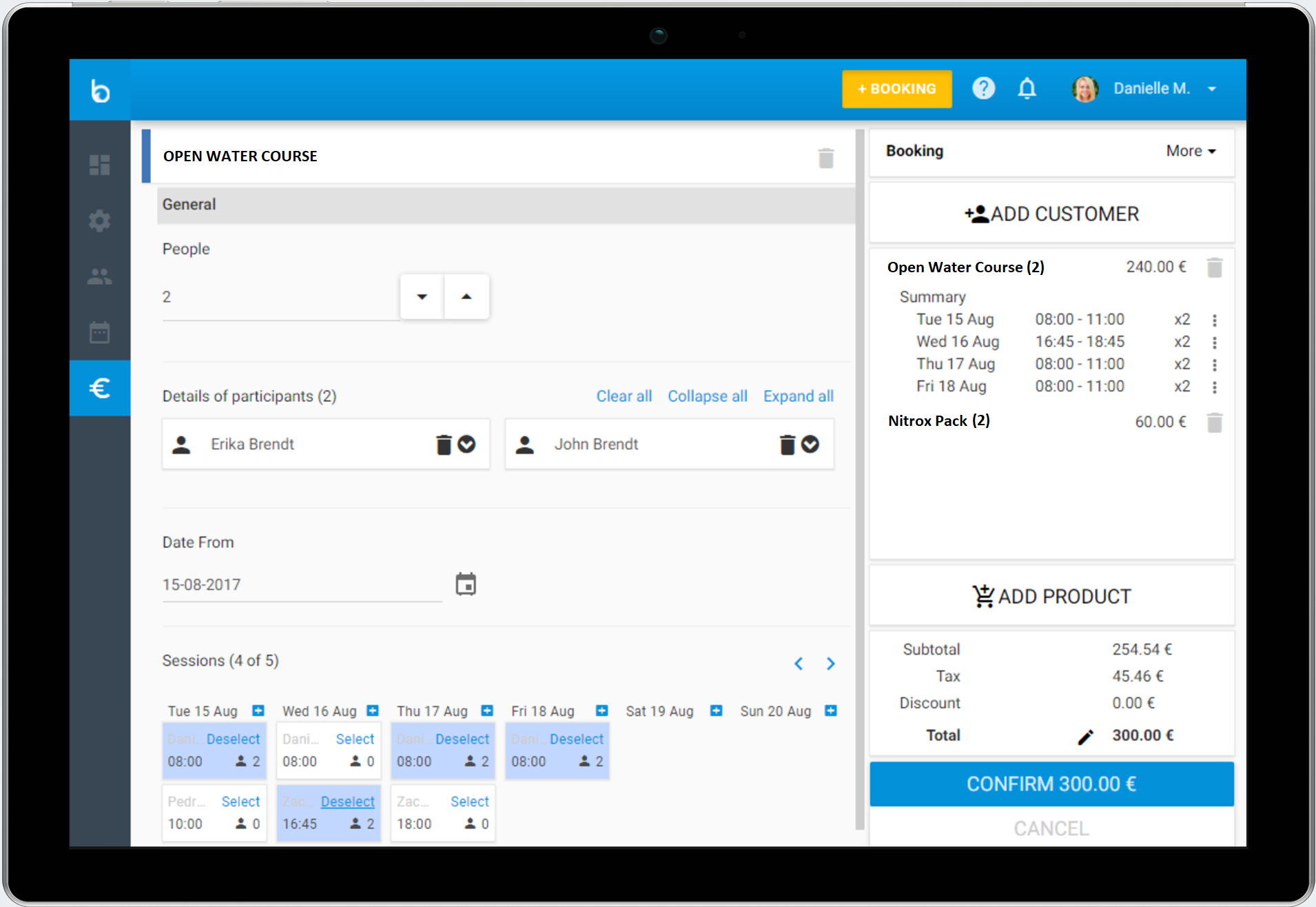Screen dimensions: 1316x907
Task: Click the CONFIRM 300.00 € button
Action: pos(1051,784)
